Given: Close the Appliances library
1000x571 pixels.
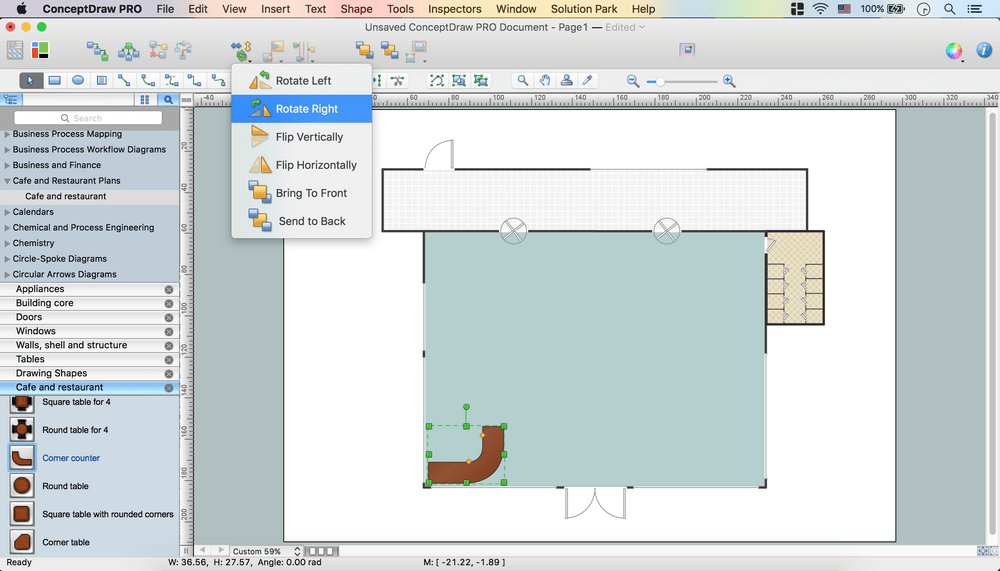Looking at the screenshot, I should pyautogui.click(x=169, y=289).
